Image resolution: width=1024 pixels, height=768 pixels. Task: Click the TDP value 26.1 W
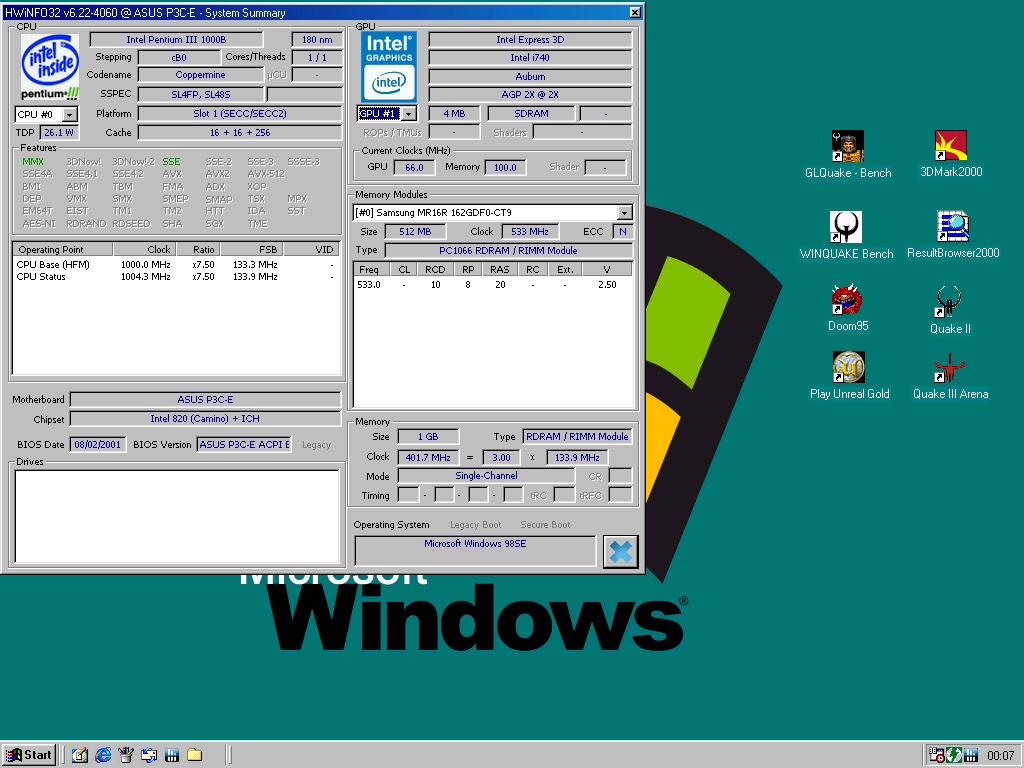click(59, 133)
